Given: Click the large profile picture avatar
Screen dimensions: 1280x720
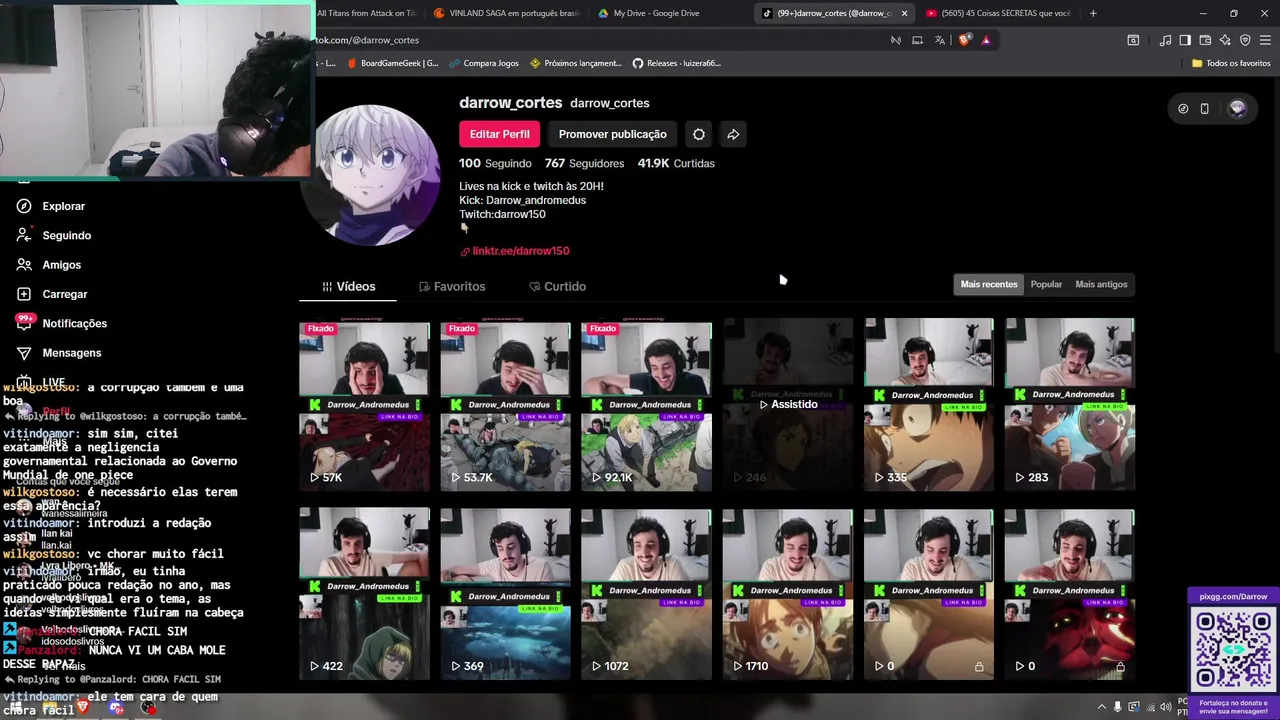Looking at the screenshot, I should point(372,174).
